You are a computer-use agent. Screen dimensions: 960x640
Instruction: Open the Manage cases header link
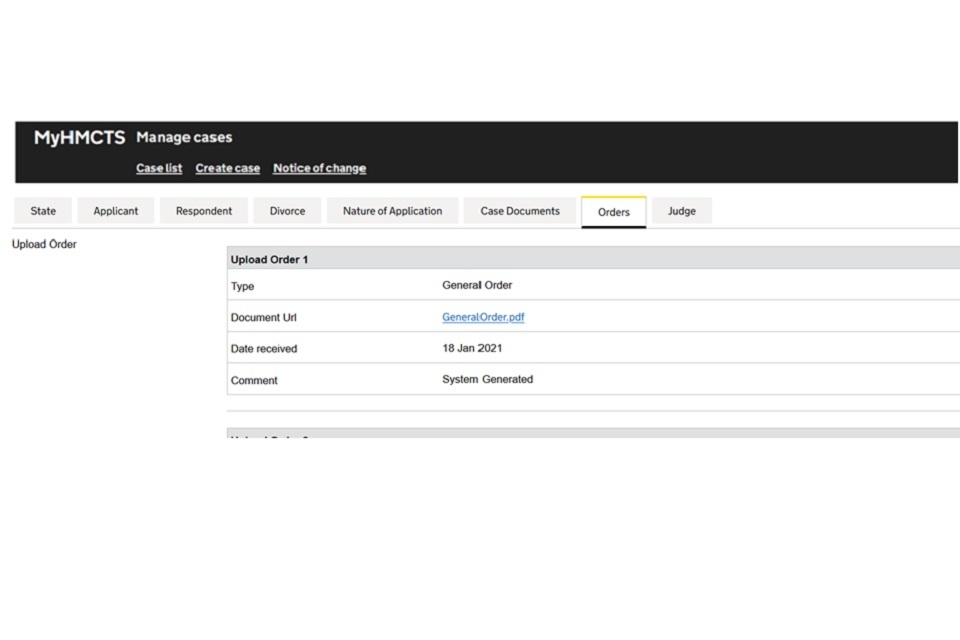pyautogui.click(x=184, y=138)
